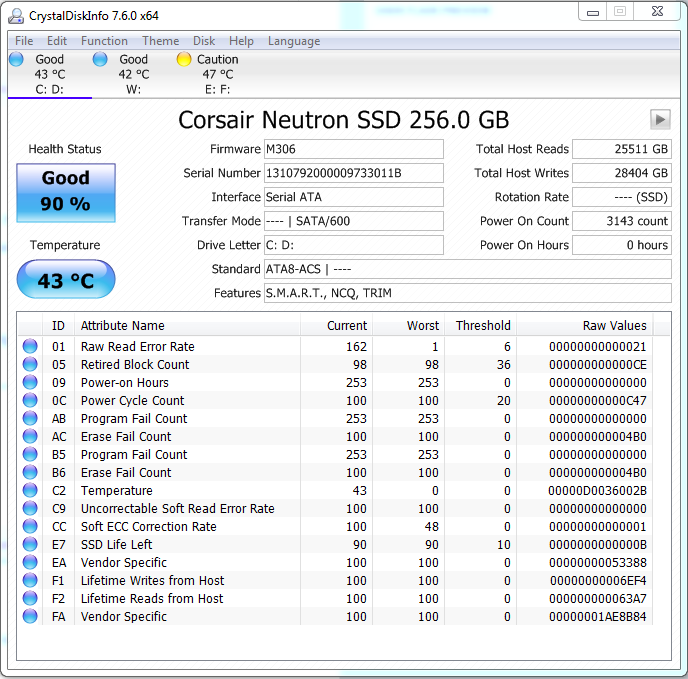The height and width of the screenshot is (679, 688).
Task: Click status orb beside SSD Life Left
Action: (30, 545)
